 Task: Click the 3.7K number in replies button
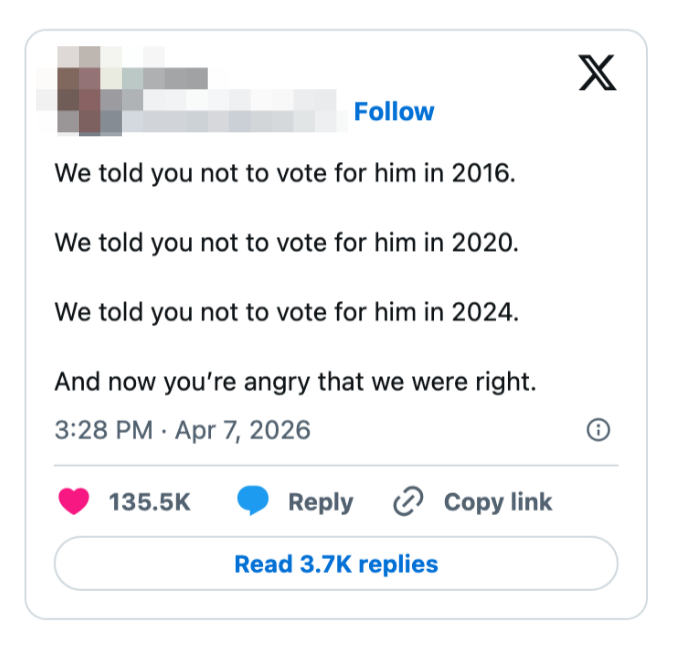322,564
